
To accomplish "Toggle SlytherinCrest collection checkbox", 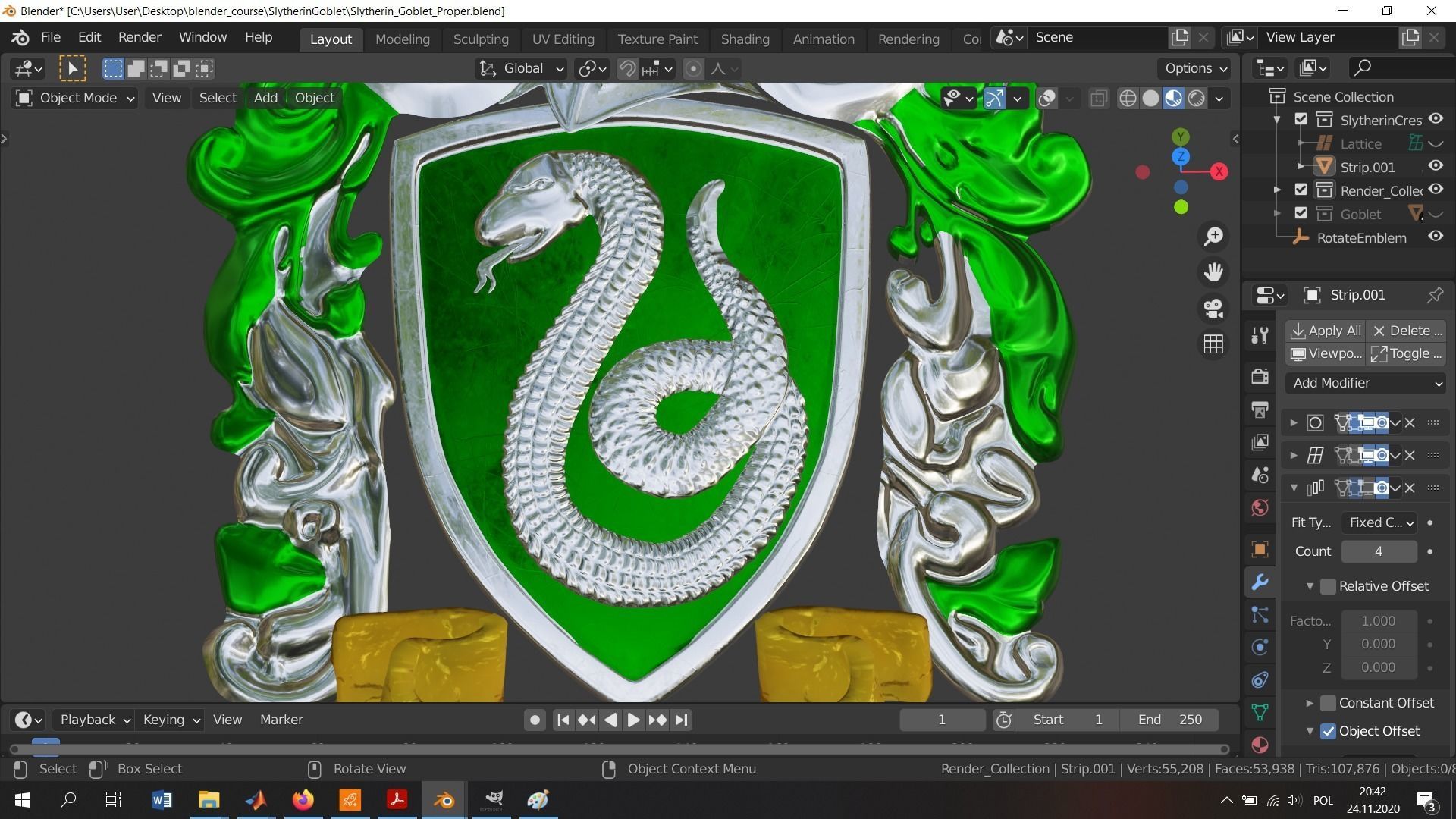I will tap(1301, 119).
